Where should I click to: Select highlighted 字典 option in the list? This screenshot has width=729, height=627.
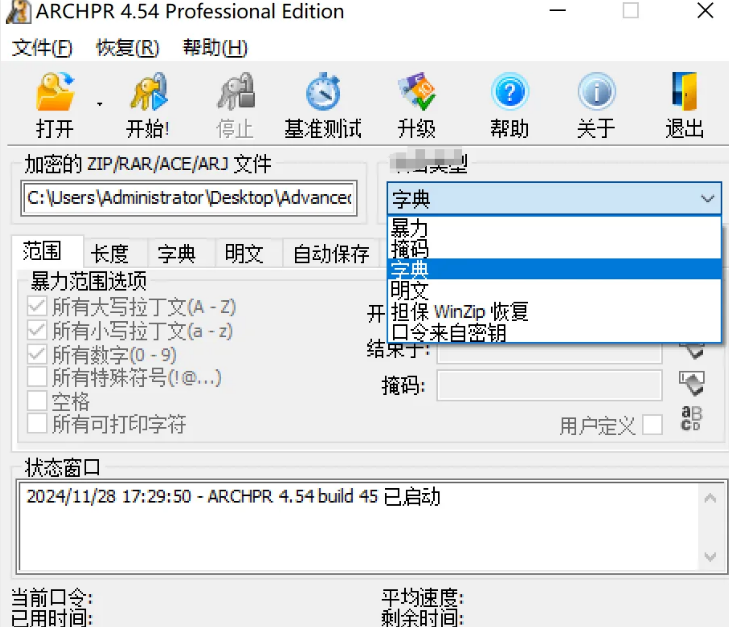[554, 269]
